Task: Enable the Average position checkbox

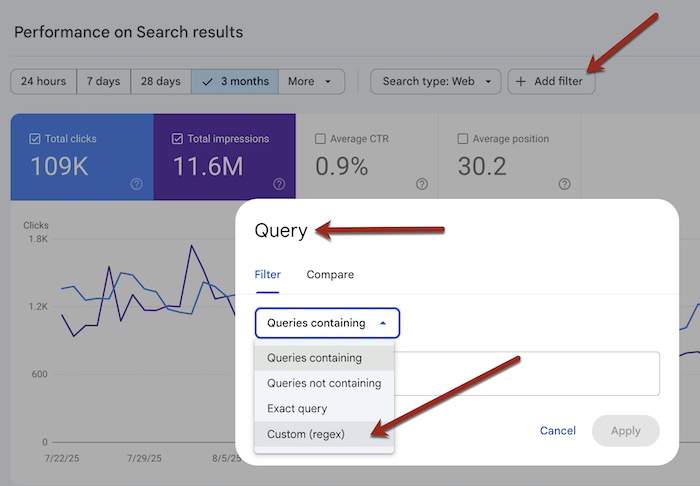Action: (463, 139)
